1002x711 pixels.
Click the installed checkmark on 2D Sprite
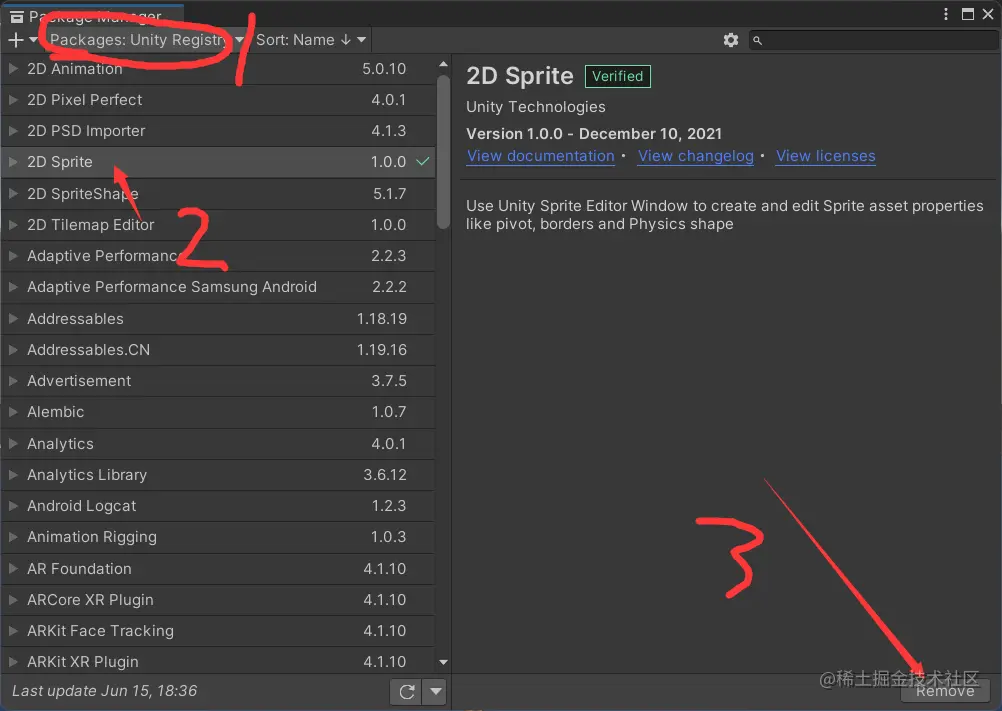pos(422,162)
